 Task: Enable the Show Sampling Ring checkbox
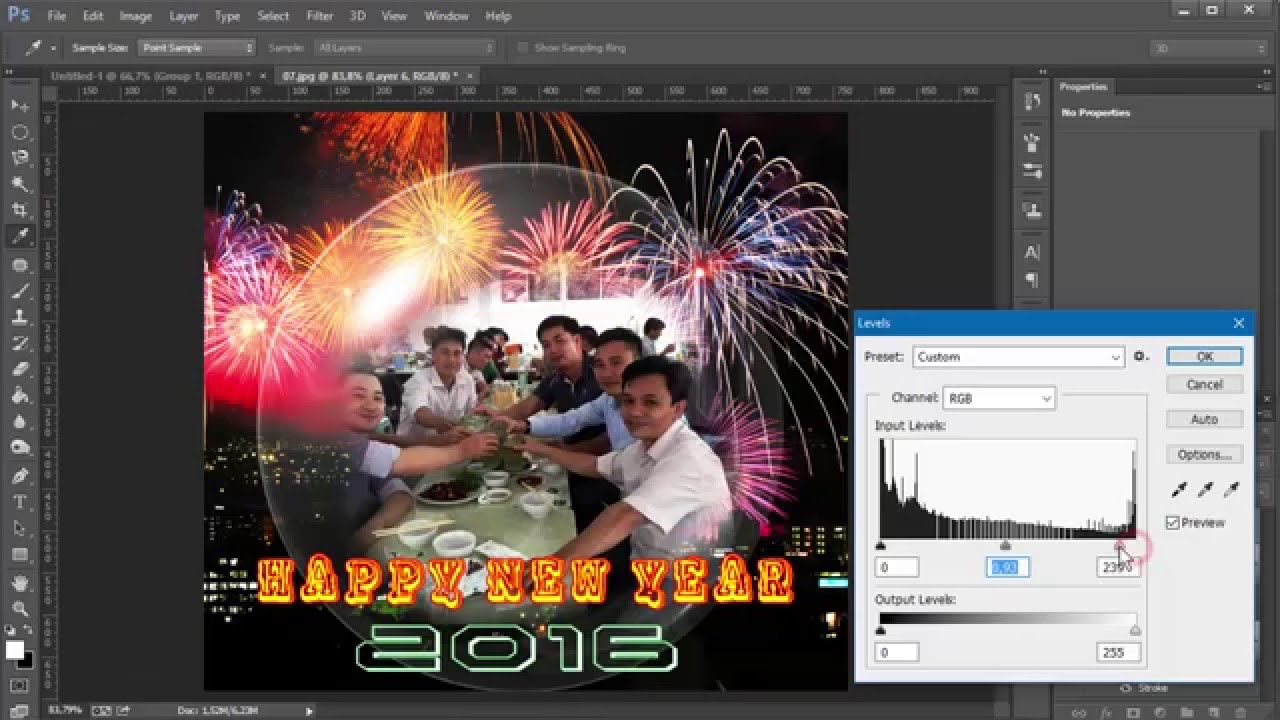(523, 48)
